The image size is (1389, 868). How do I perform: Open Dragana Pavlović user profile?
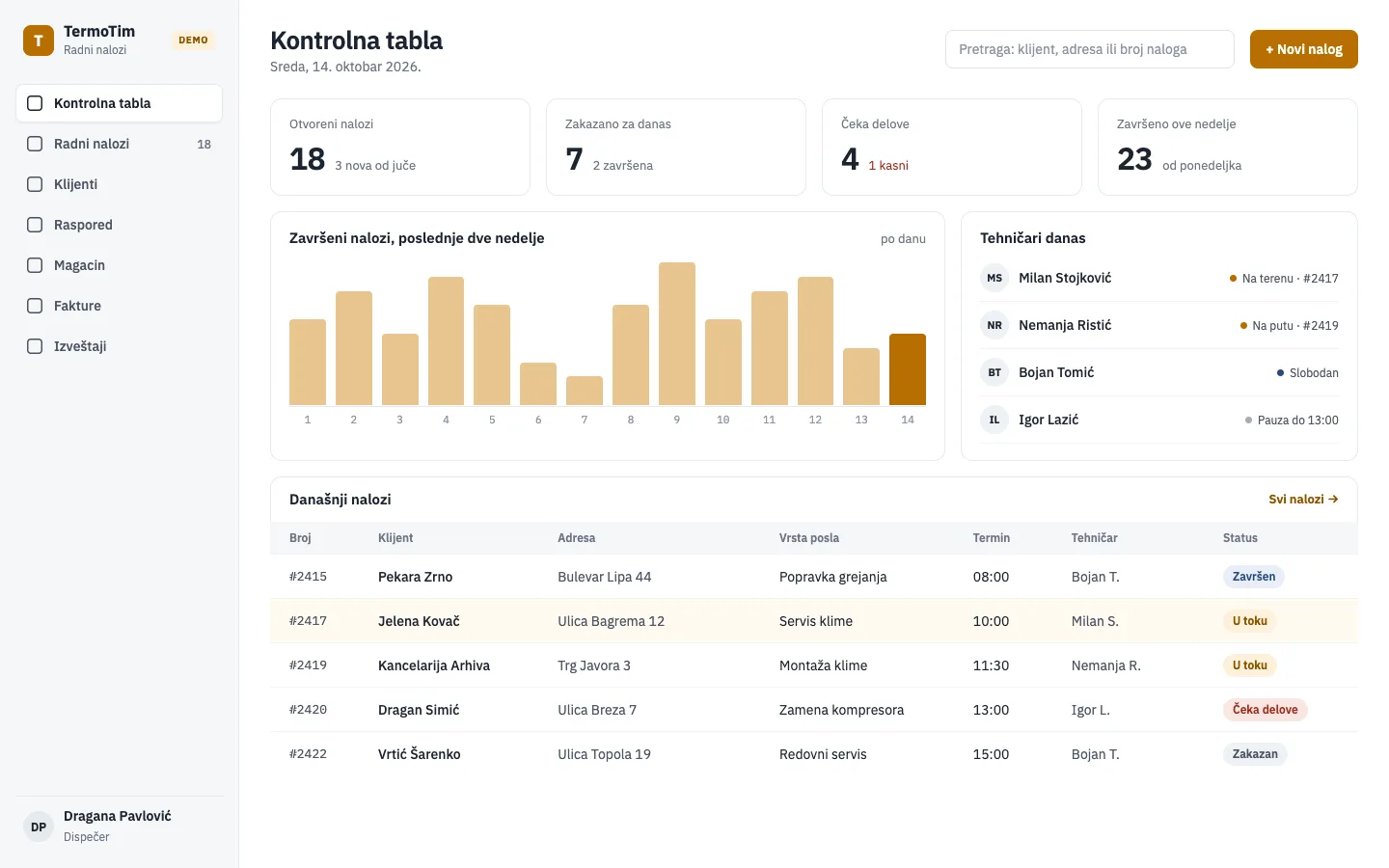(119, 827)
